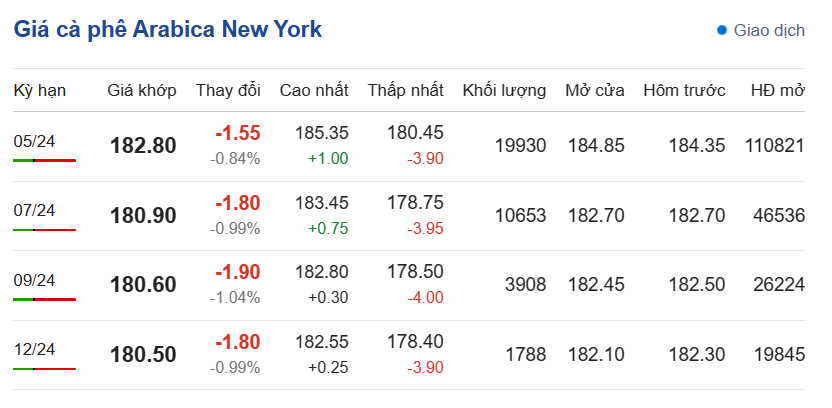832x408 pixels.
Task: Click the Thấp nhất column header
Action: pos(405,90)
